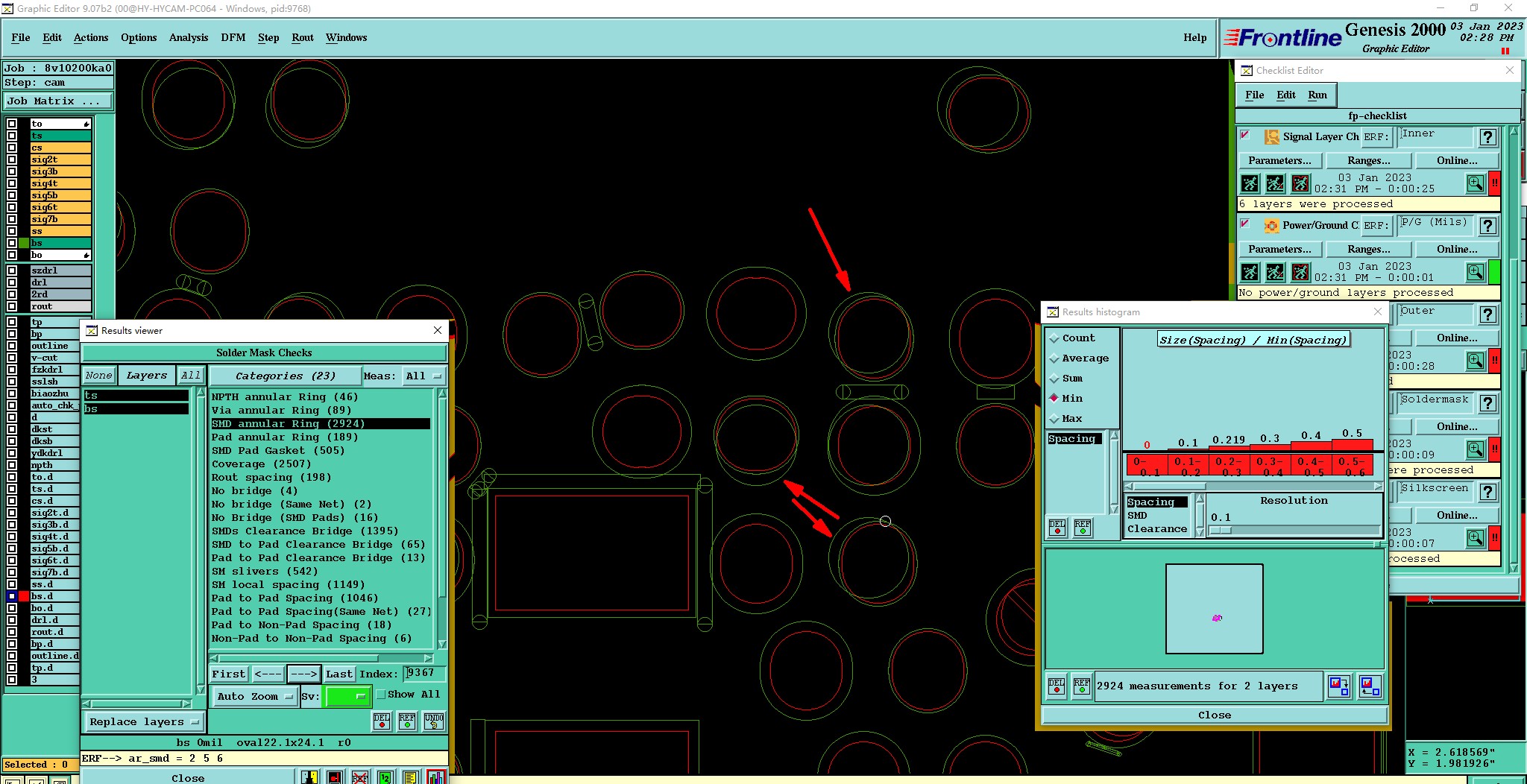Click Ranges... for Power/Ground check
The width and height of the screenshot is (1527, 784).
[x=1369, y=249]
